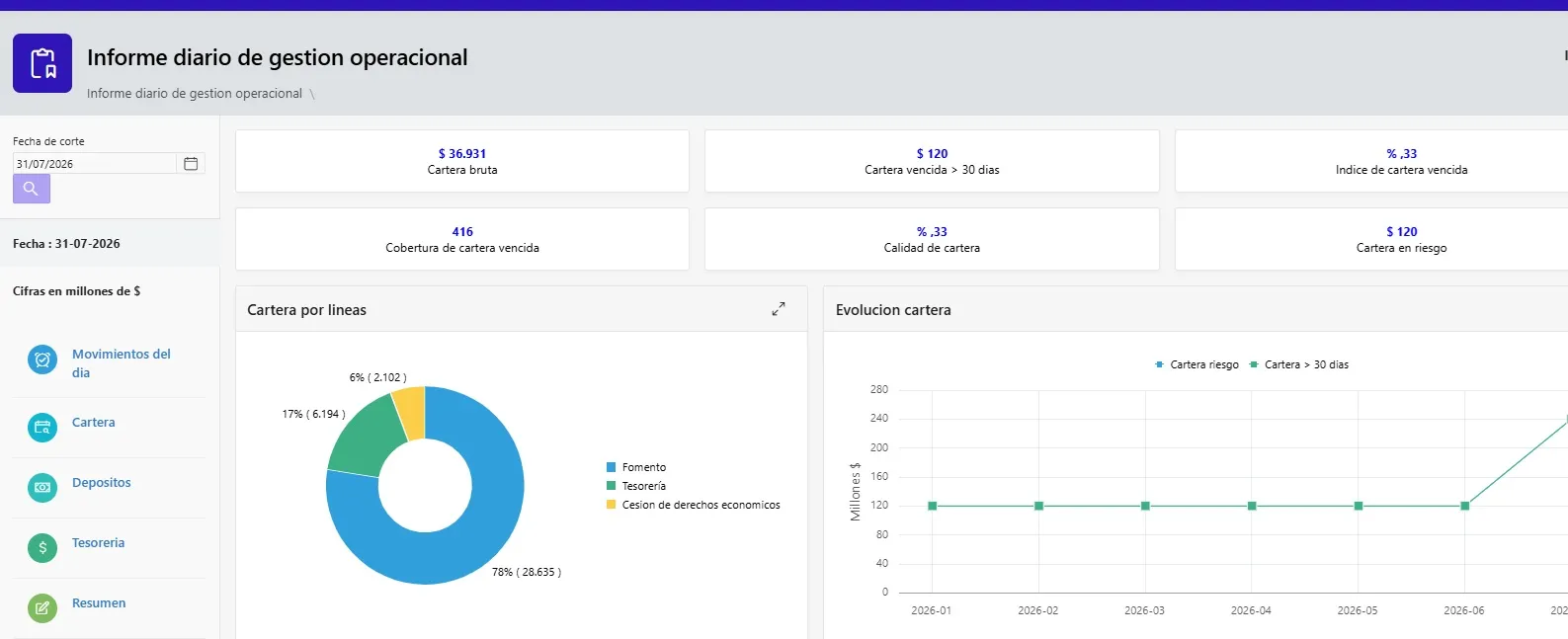The image size is (1568, 639).
Task: Click the Cartera vencida > 30 dias card
Action: [x=932, y=161]
